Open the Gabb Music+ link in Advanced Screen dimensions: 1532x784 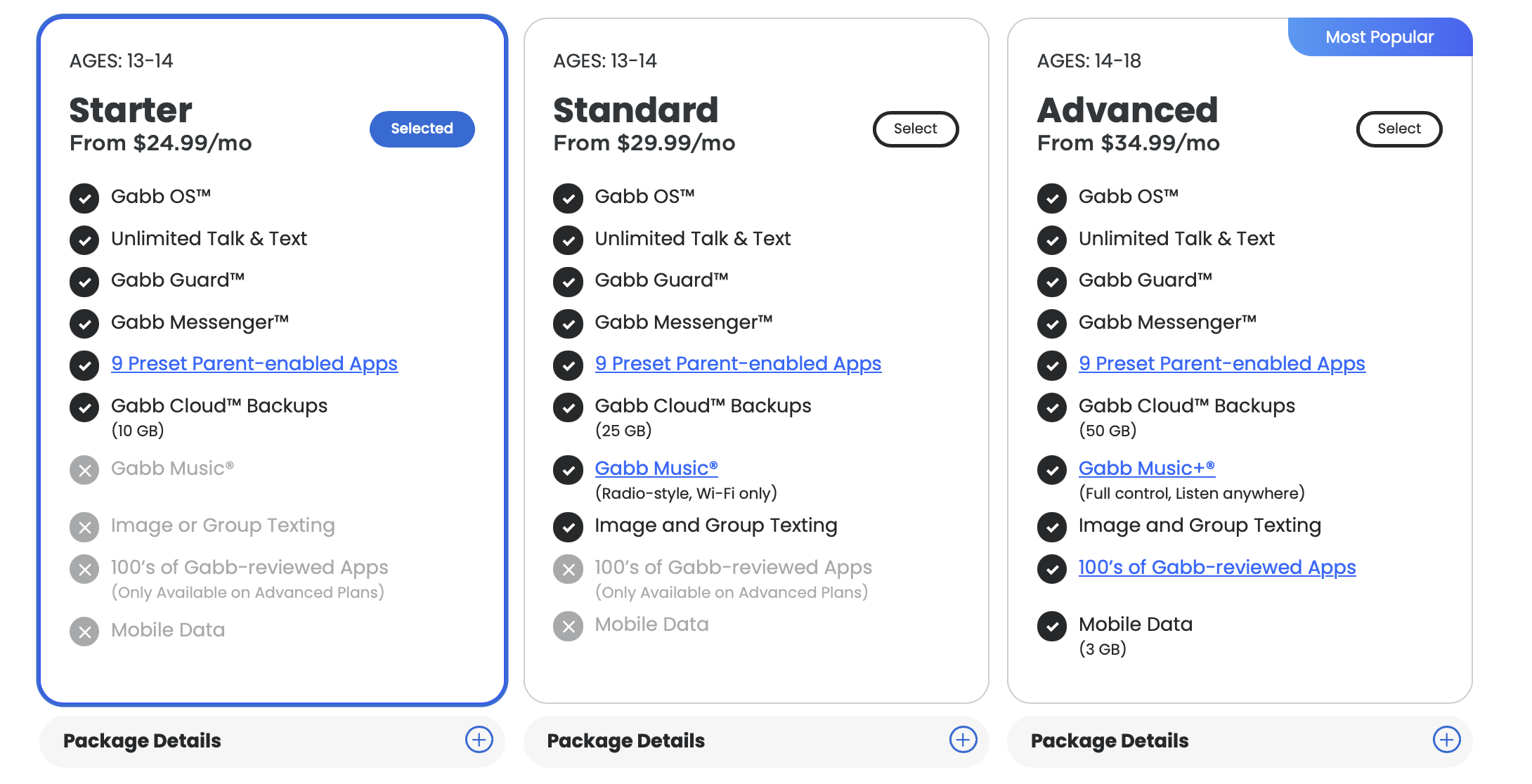[x=1147, y=469]
